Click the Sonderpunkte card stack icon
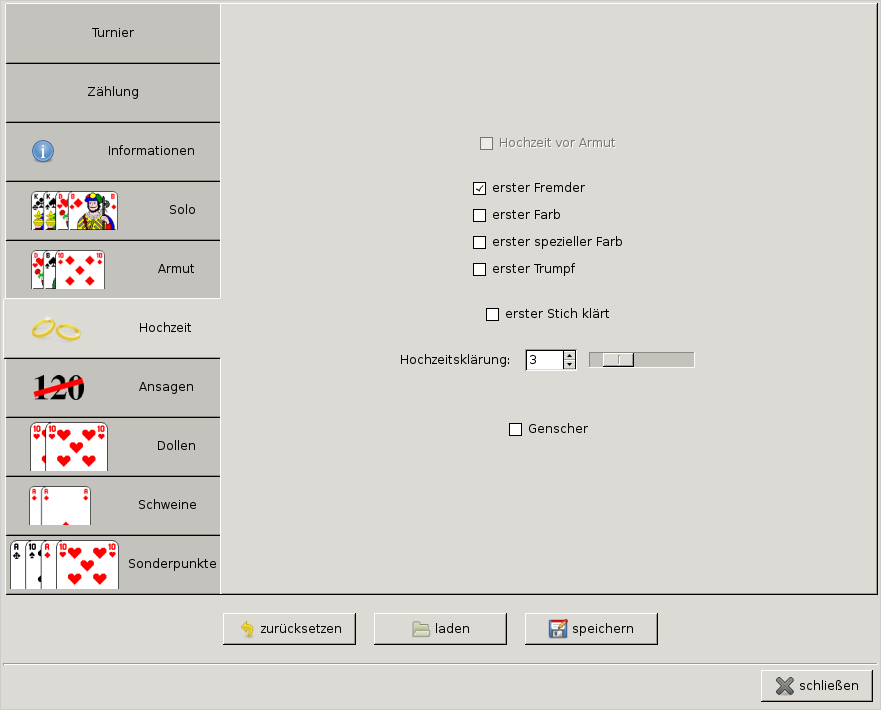Screen dimensions: 881x710 63,564
